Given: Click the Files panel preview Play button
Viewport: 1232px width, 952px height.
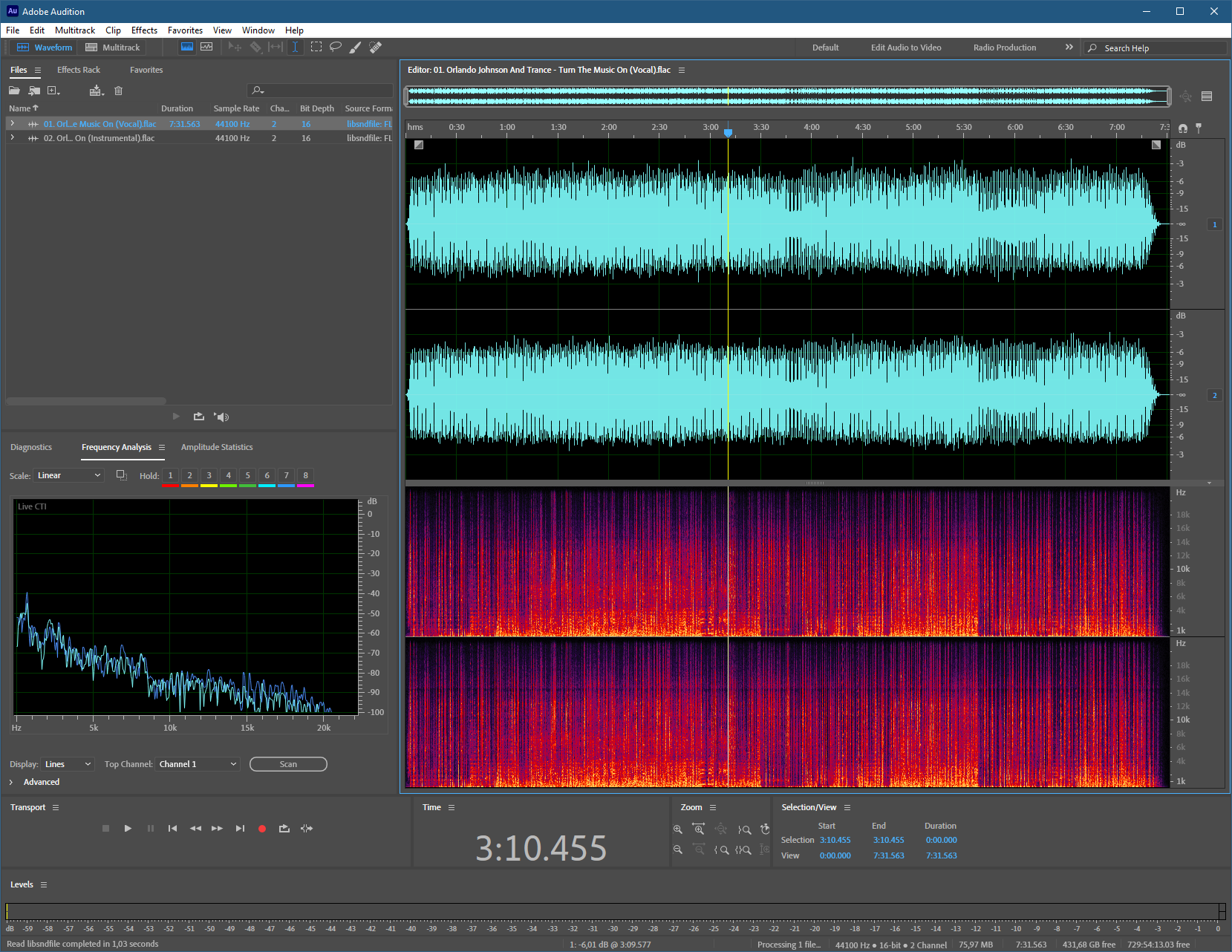Looking at the screenshot, I should (176, 417).
